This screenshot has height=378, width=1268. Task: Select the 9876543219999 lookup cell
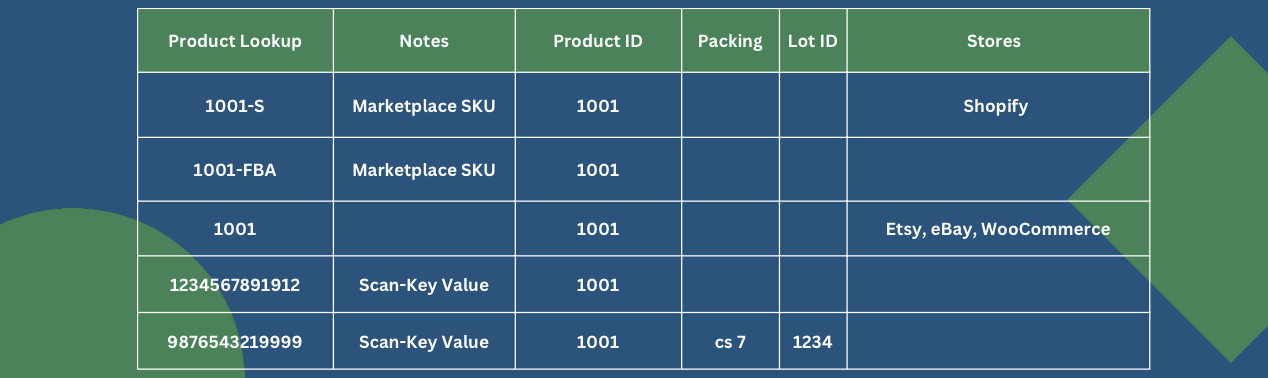235,342
